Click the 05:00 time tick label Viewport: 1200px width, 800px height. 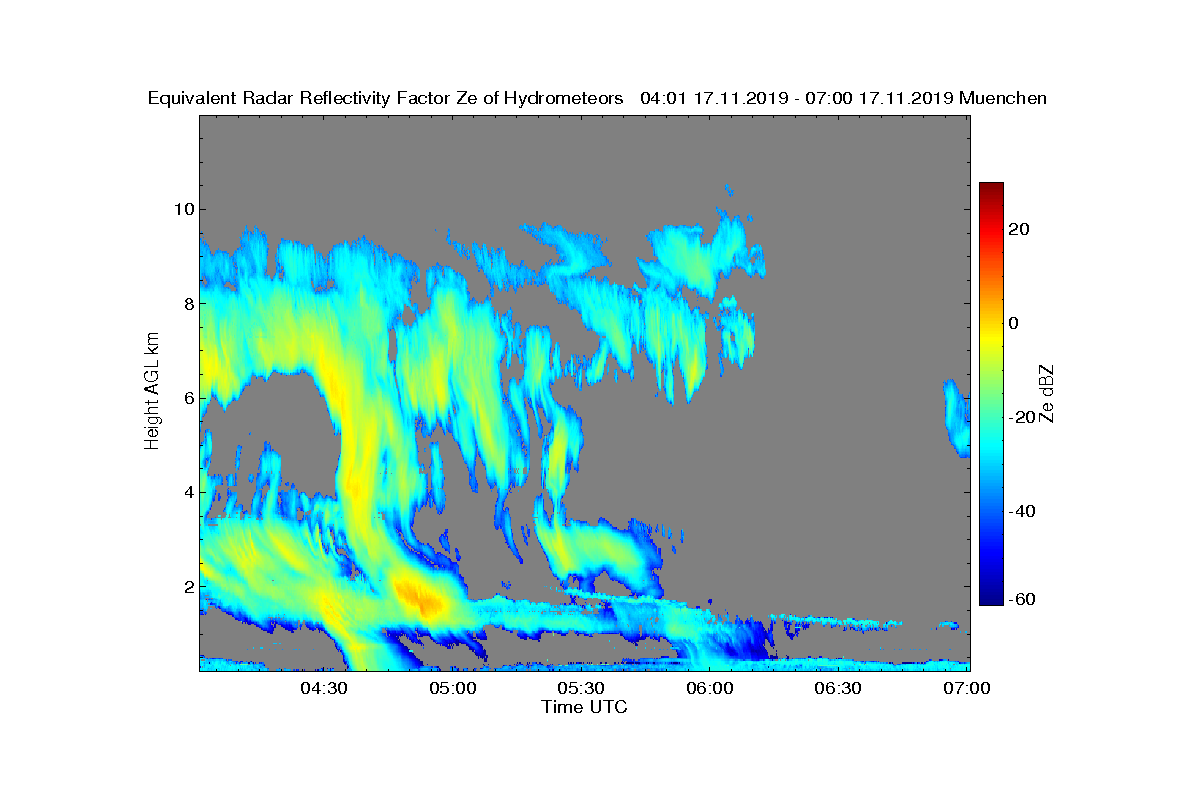click(x=453, y=688)
